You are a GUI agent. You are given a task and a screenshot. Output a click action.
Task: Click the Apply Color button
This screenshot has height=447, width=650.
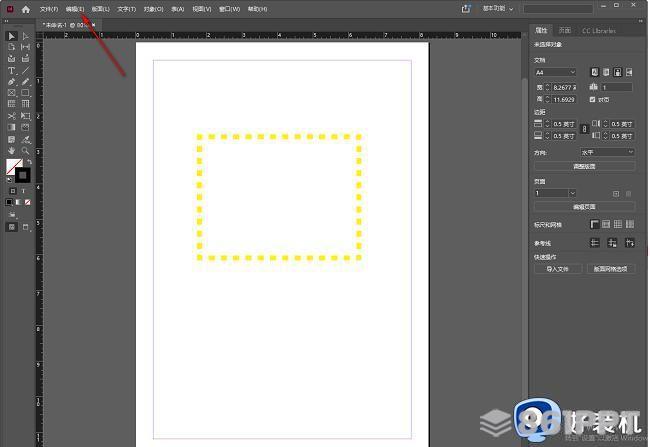coord(9,202)
